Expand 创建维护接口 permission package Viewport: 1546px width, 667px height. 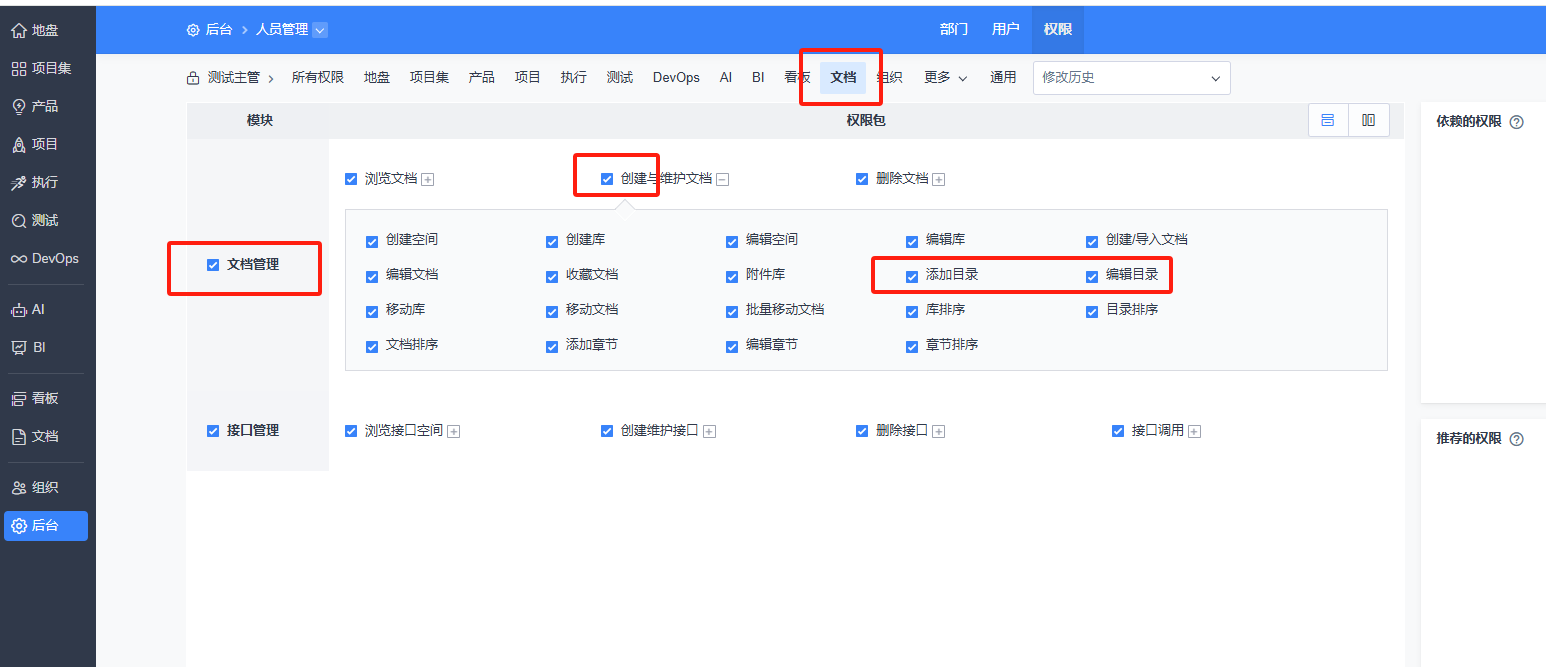click(x=709, y=432)
